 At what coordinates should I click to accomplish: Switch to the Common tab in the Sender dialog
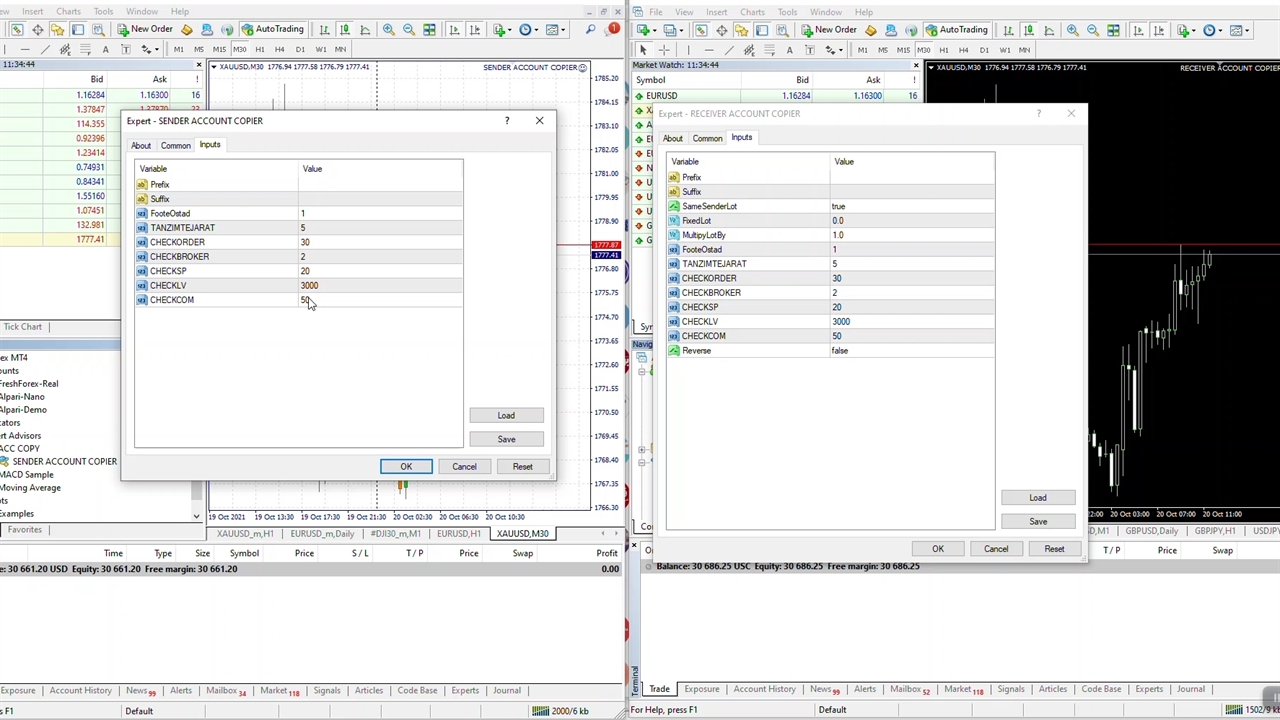(x=175, y=145)
